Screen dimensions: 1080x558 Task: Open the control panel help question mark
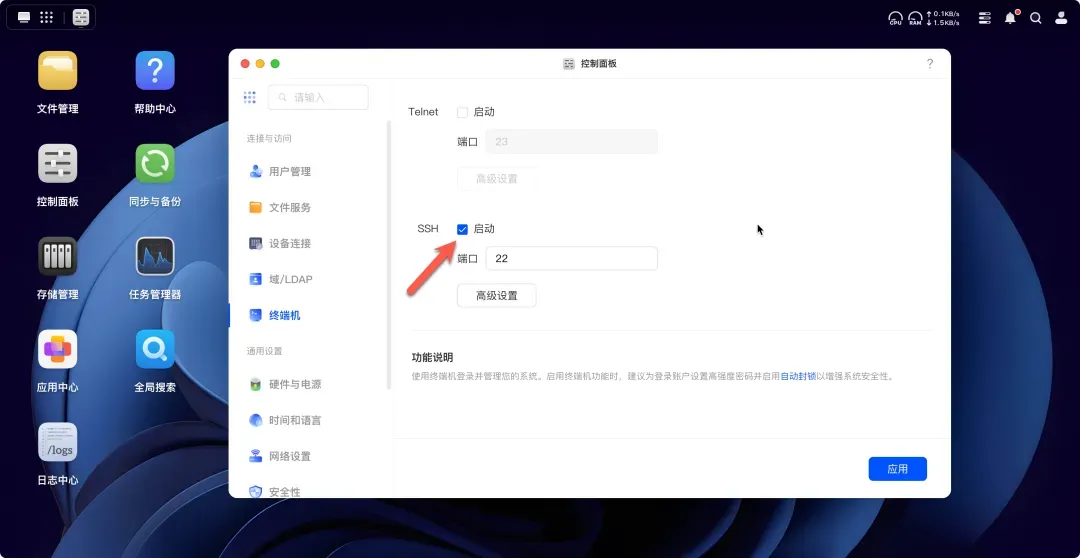[930, 63]
